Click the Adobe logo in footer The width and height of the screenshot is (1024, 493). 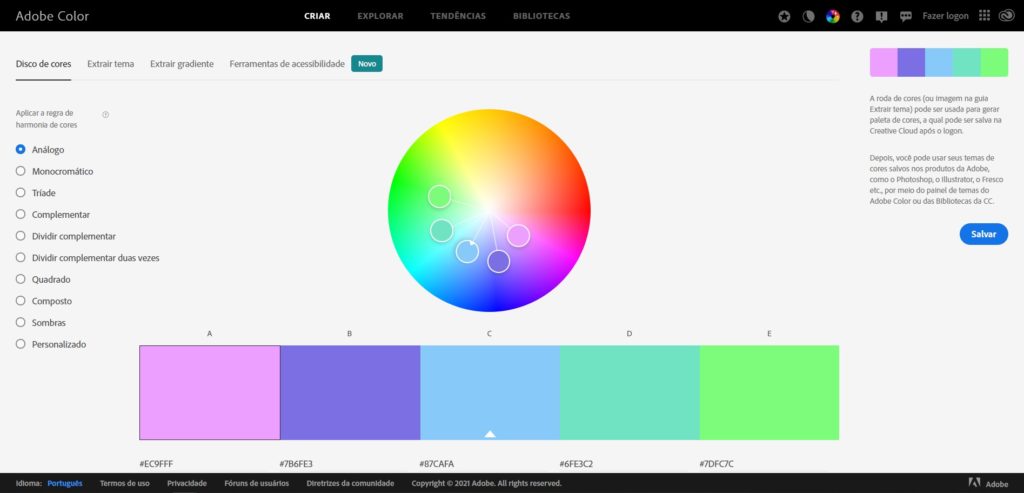[988, 483]
